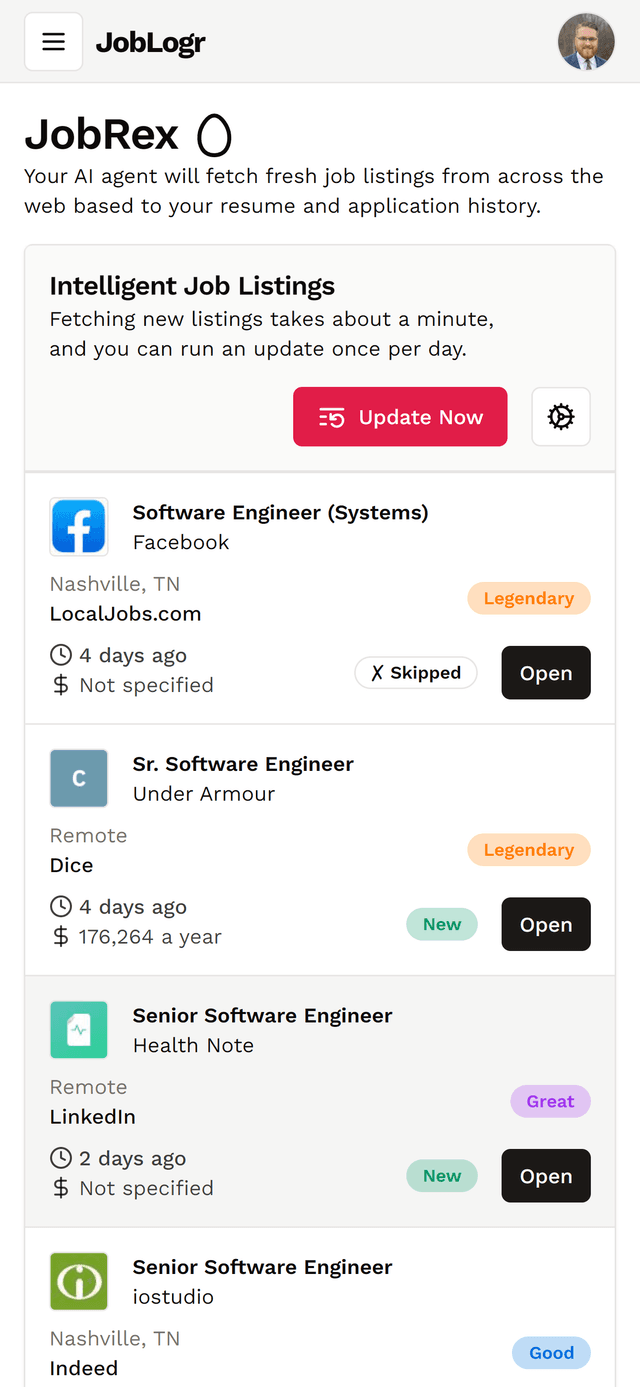Click New badge on Under Armour job
The width and height of the screenshot is (640, 1387).
tap(442, 925)
